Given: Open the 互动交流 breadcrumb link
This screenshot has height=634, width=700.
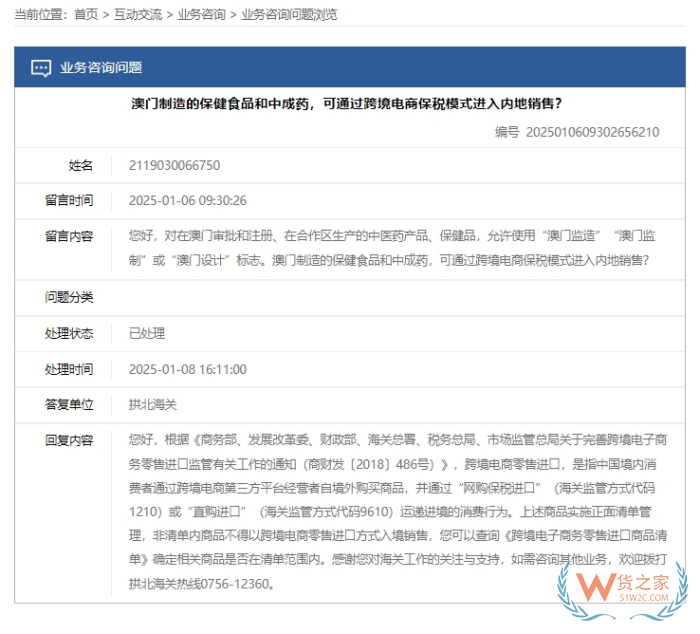Looking at the screenshot, I should (138, 14).
